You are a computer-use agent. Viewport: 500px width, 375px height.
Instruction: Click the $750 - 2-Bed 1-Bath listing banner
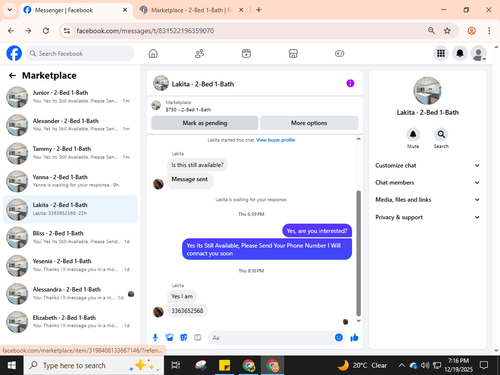pyautogui.click(x=255, y=106)
